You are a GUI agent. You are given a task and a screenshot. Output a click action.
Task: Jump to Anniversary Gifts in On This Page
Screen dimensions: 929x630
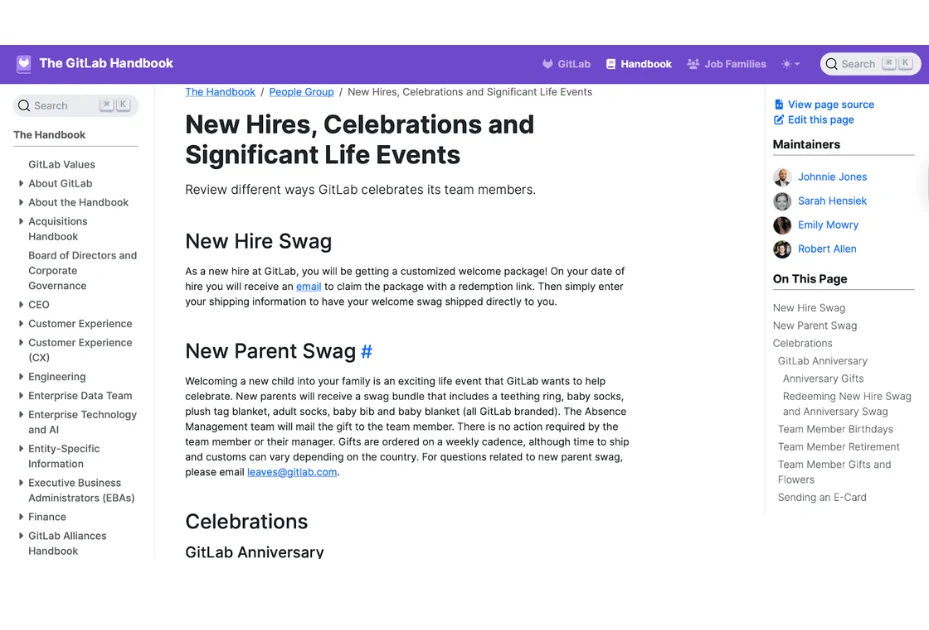tap(823, 379)
